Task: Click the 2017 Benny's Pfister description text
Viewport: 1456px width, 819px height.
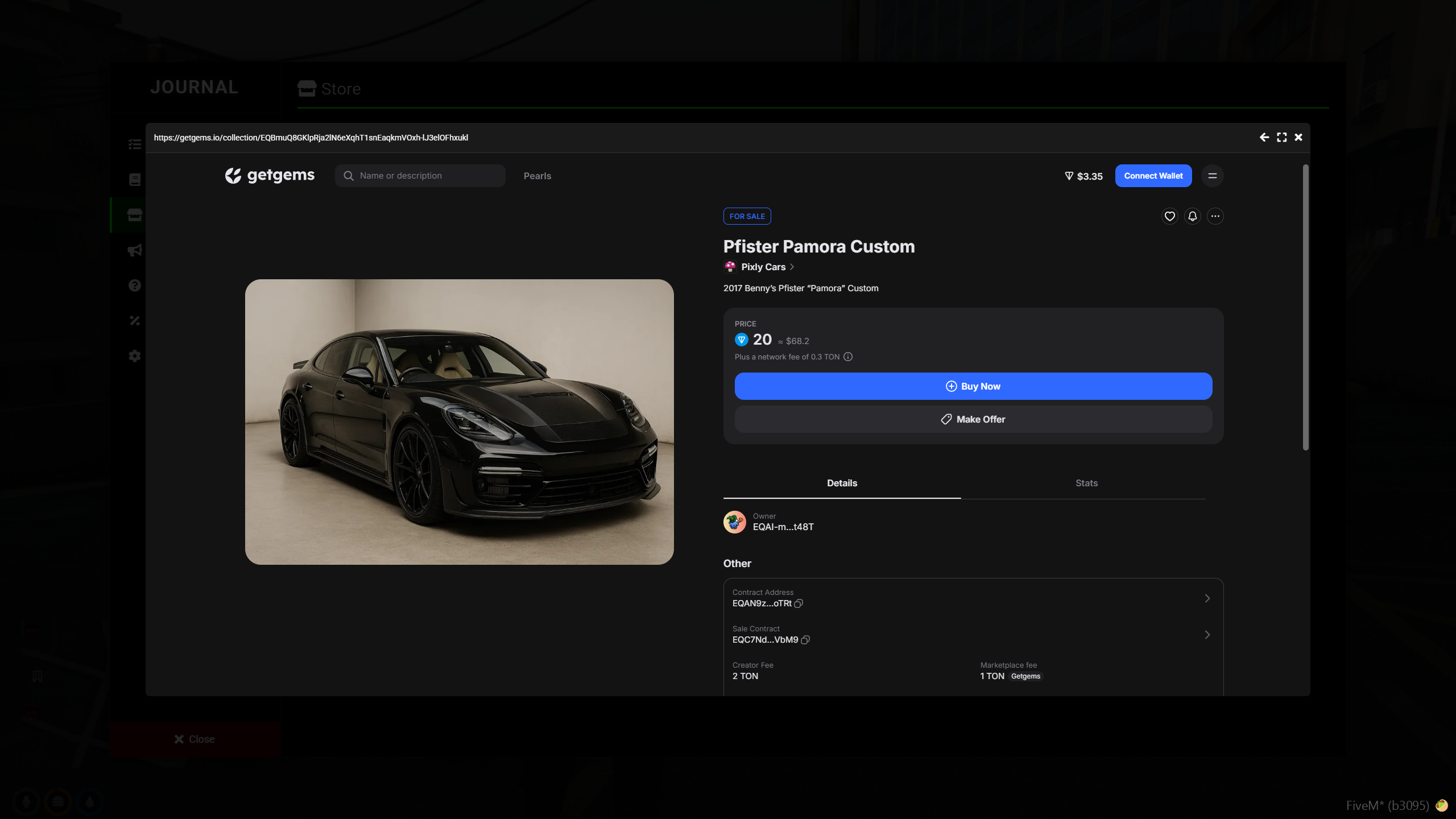Action: click(x=801, y=288)
